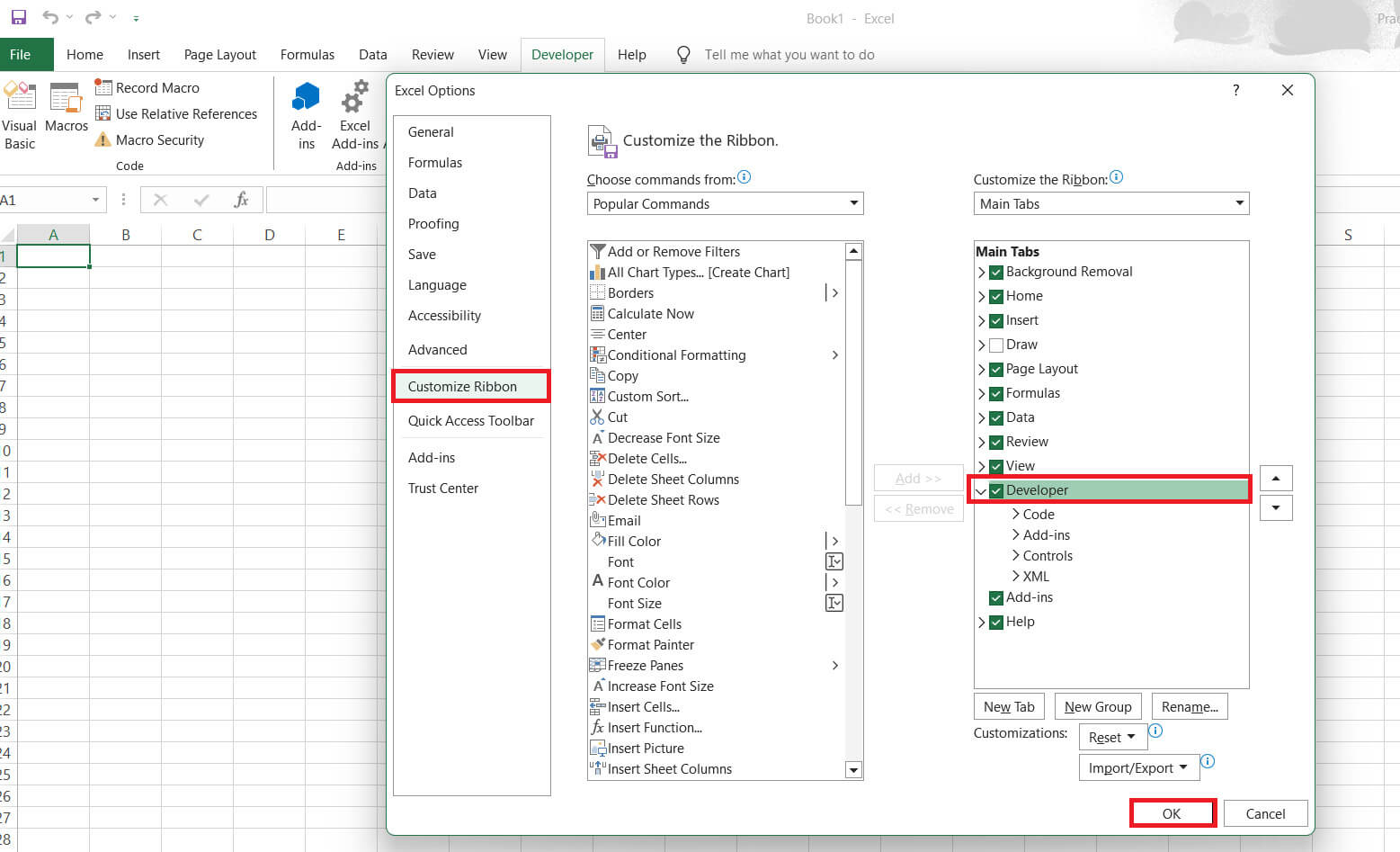Toggle Use Relative References icon
Image resolution: width=1400 pixels, height=852 pixels.
tap(103, 113)
